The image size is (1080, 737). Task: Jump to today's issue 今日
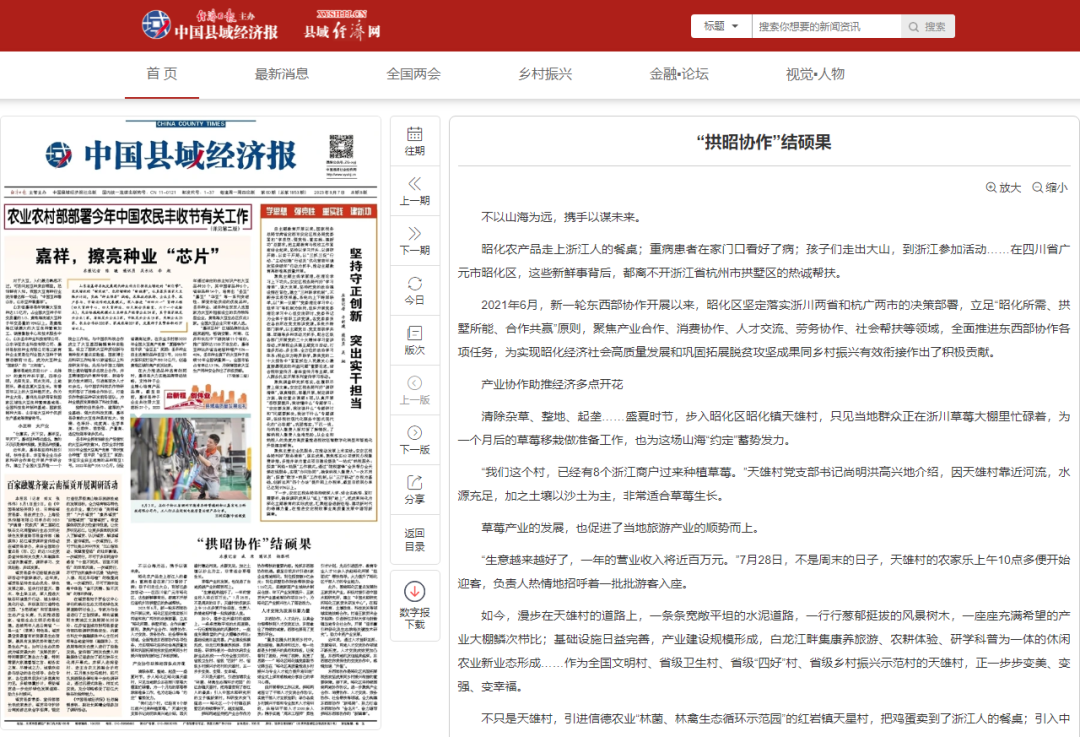pyautogui.click(x=415, y=291)
